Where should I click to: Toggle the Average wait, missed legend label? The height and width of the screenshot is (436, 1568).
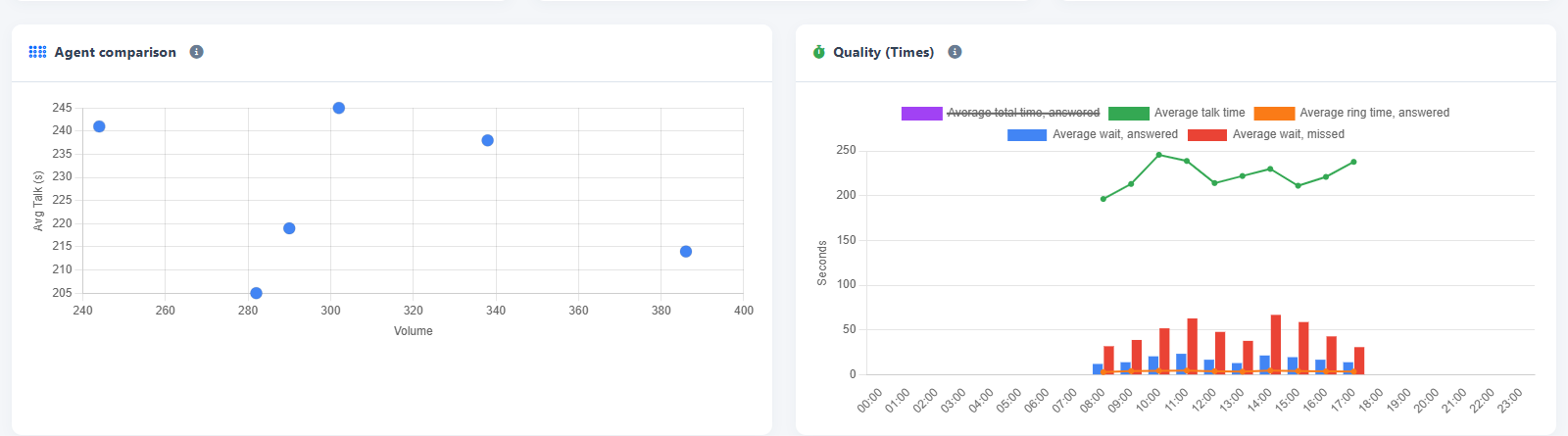[x=1289, y=134]
